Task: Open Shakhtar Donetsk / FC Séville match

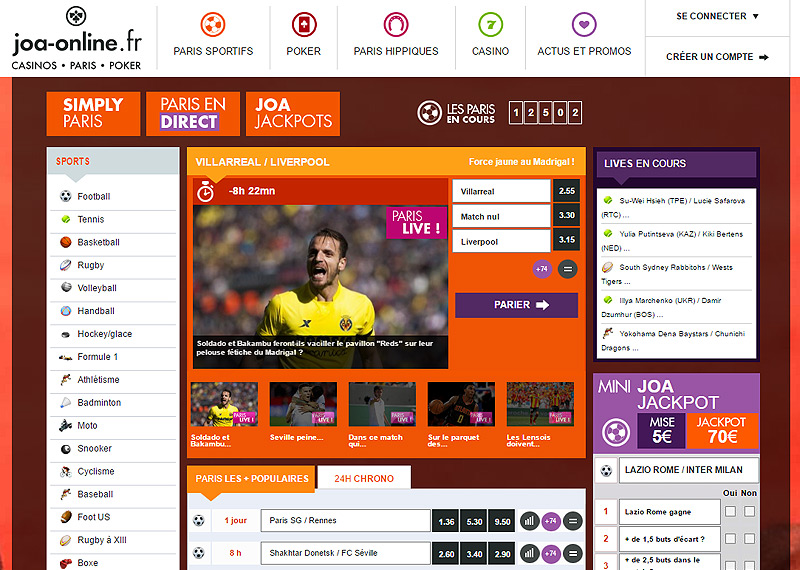Action: (x=345, y=553)
